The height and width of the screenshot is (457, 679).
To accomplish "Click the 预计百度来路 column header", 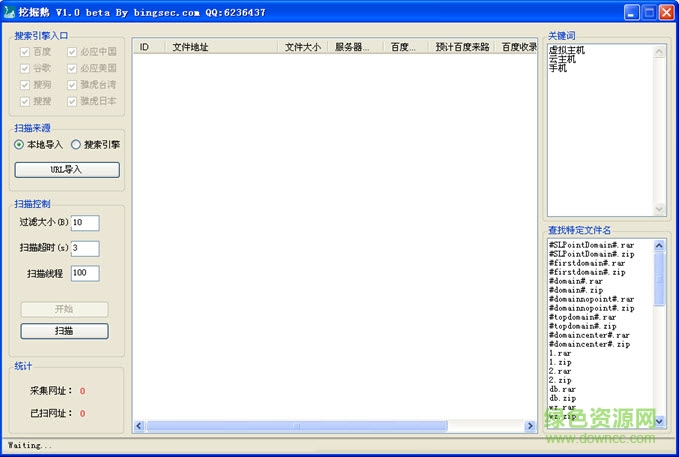I will coord(462,47).
